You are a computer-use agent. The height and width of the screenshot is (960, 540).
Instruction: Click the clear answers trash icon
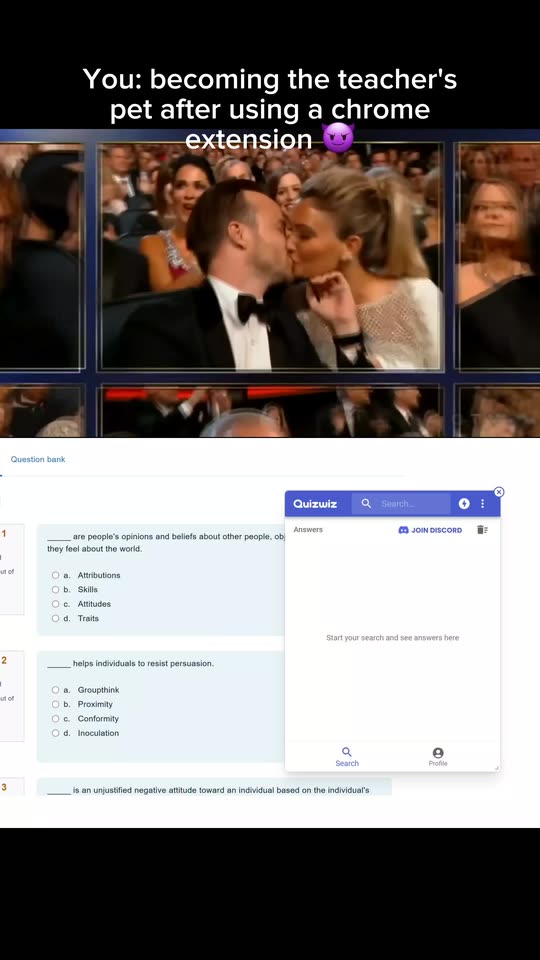click(x=482, y=530)
